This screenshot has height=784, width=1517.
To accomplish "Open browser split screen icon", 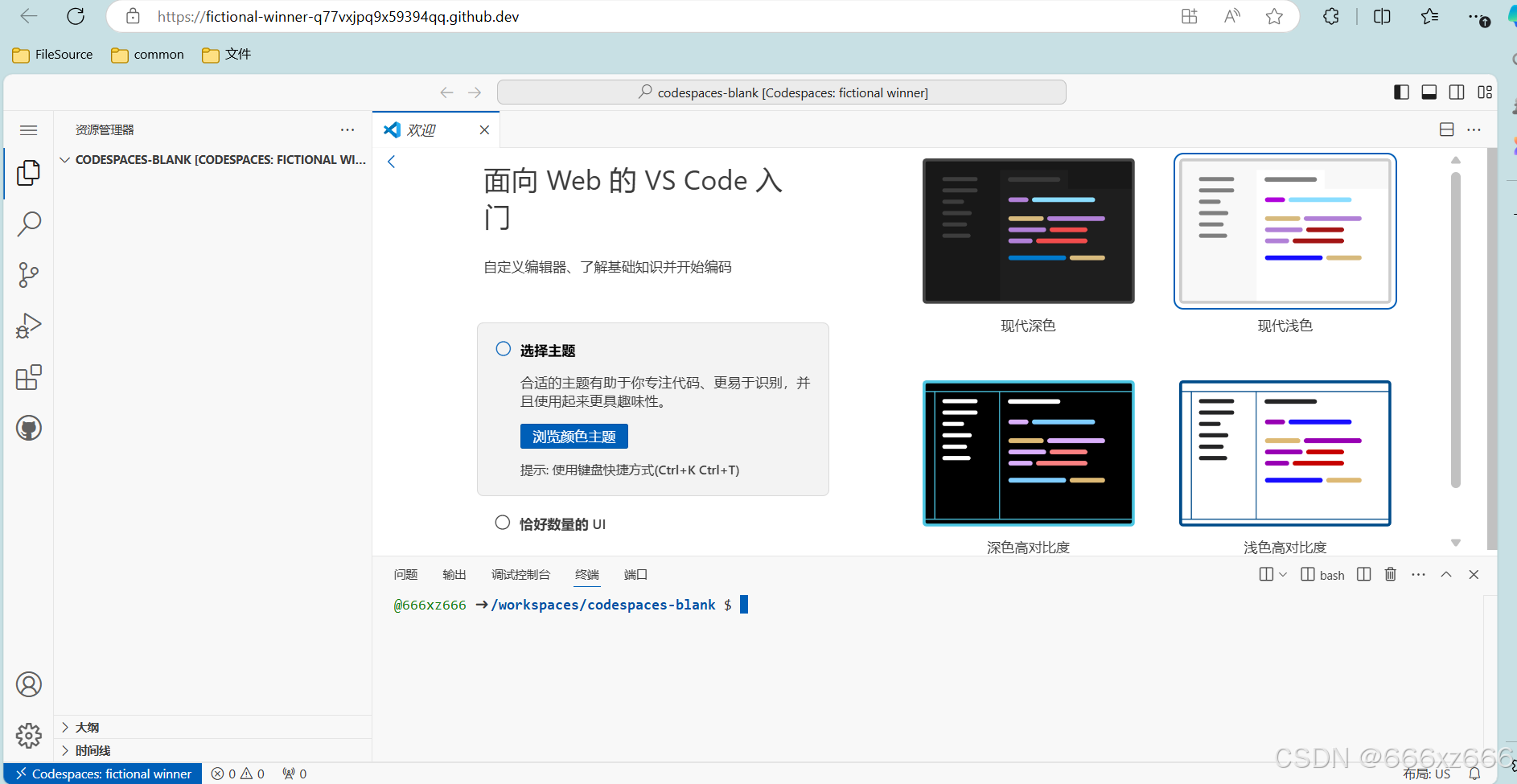I will [1382, 16].
